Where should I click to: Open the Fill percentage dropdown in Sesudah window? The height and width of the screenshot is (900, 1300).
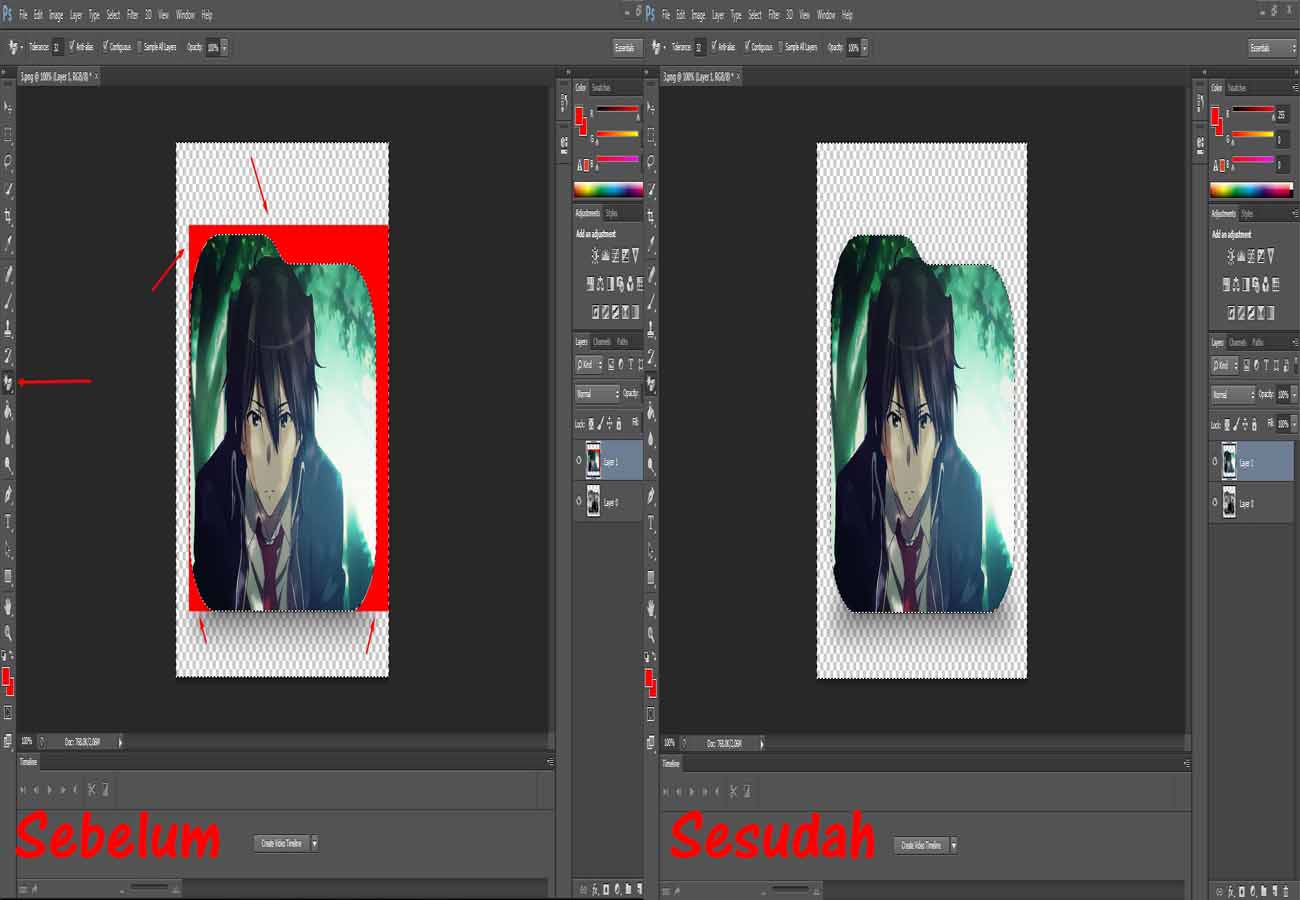click(1294, 424)
